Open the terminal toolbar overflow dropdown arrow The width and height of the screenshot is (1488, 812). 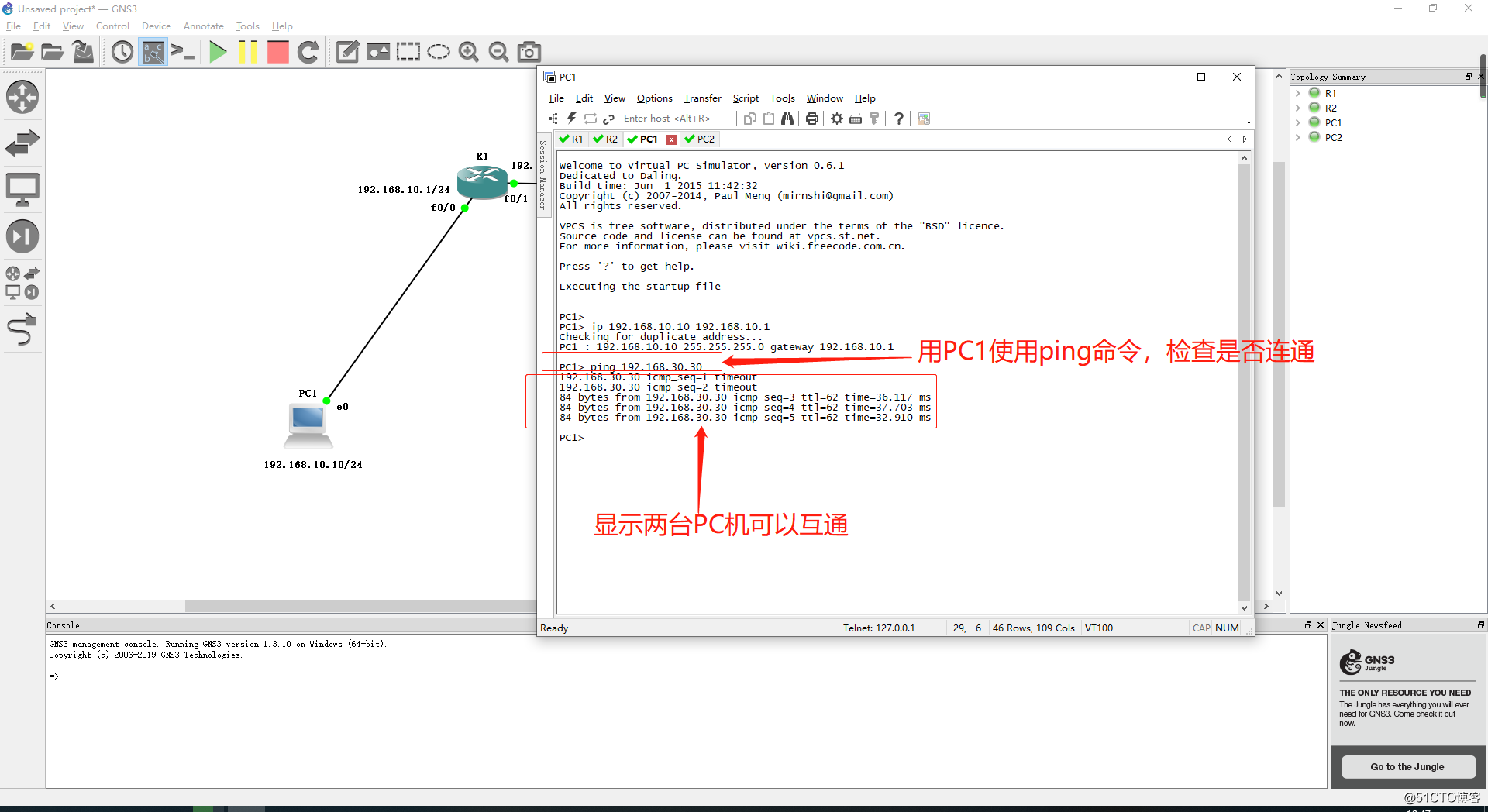click(x=1249, y=122)
